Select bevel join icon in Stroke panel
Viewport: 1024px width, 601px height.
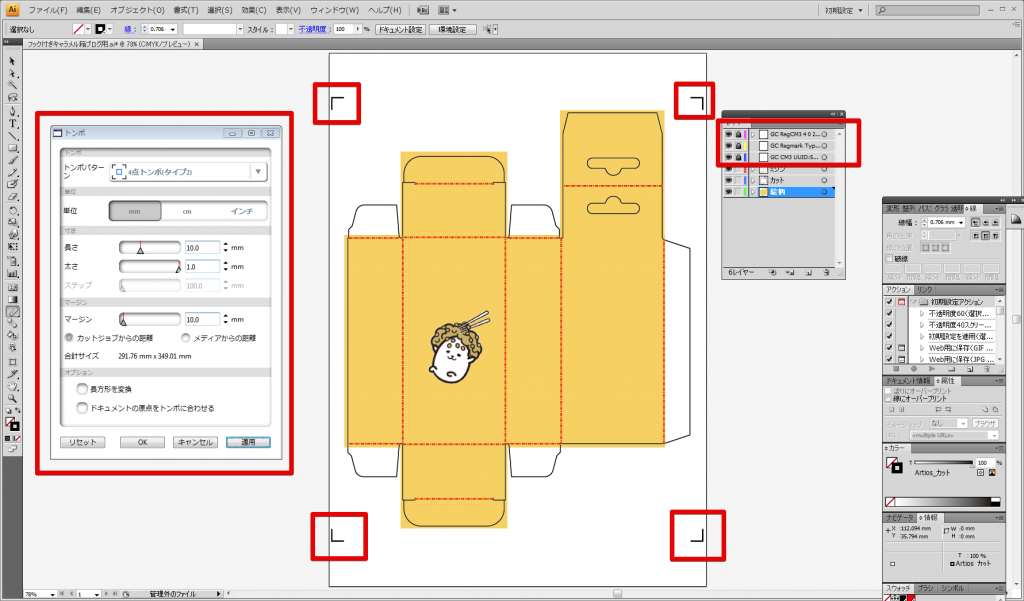click(995, 235)
